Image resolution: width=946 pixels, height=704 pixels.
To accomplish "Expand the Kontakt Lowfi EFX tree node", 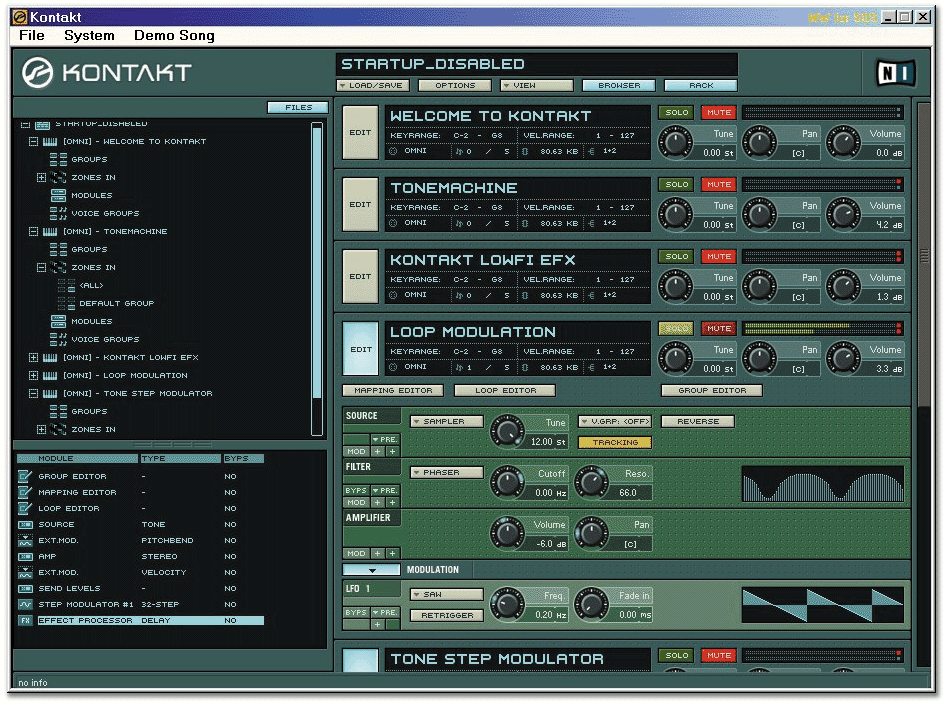I will tap(33, 358).
